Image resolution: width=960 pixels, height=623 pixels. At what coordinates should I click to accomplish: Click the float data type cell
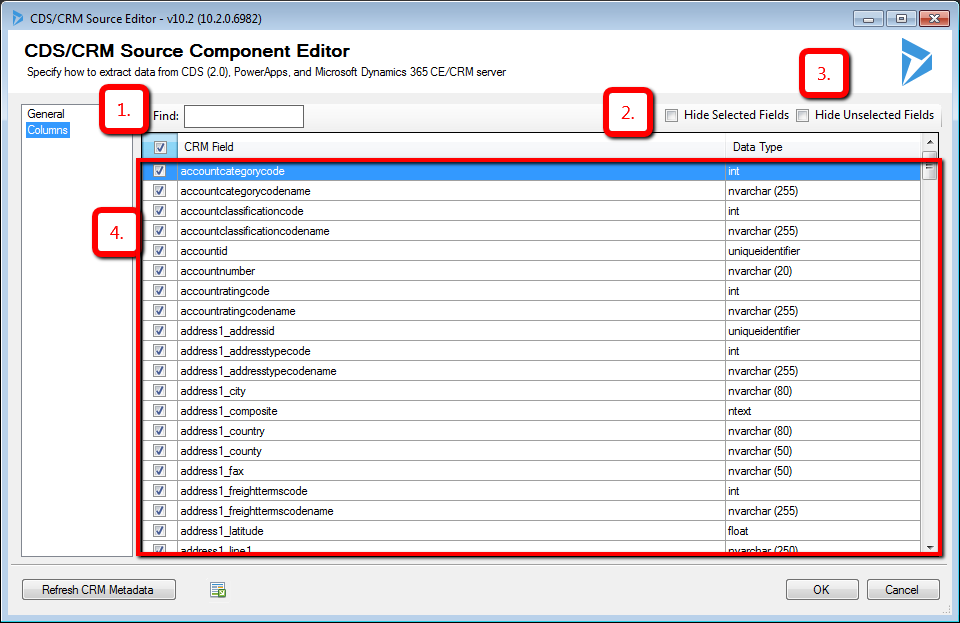[x=822, y=531]
